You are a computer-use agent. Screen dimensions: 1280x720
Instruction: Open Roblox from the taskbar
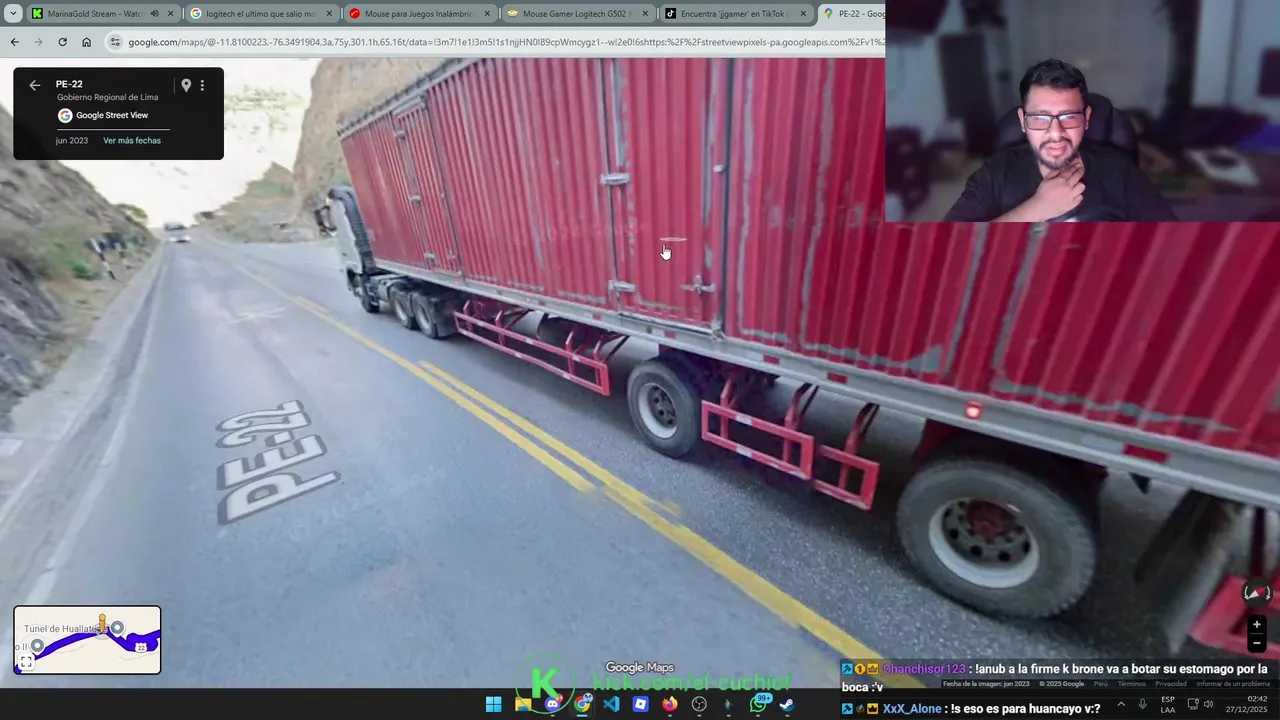click(x=640, y=704)
